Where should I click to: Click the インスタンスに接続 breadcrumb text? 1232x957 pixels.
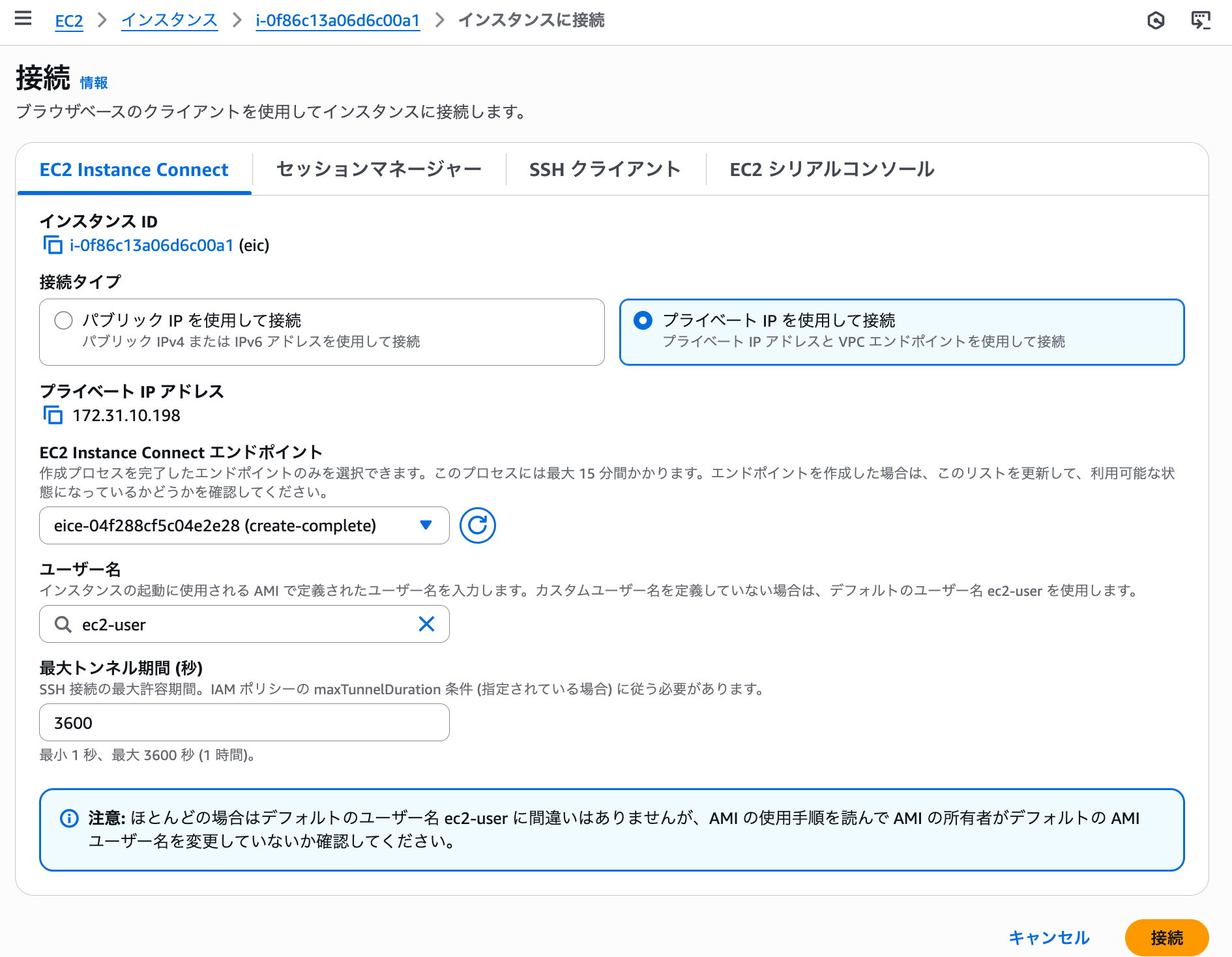click(531, 21)
